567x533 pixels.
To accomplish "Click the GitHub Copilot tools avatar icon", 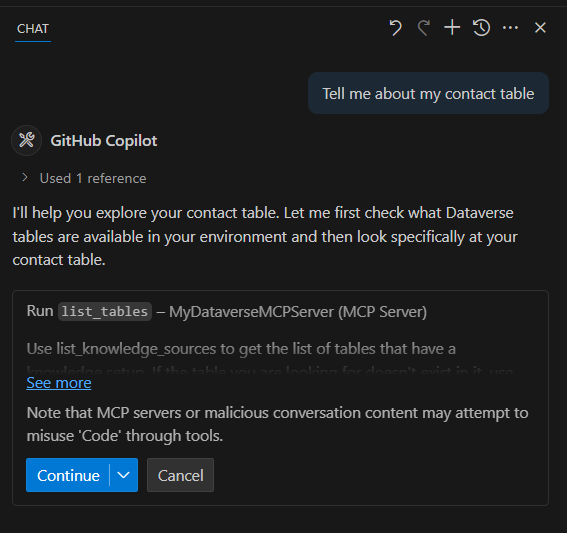I will click(x=27, y=140).
